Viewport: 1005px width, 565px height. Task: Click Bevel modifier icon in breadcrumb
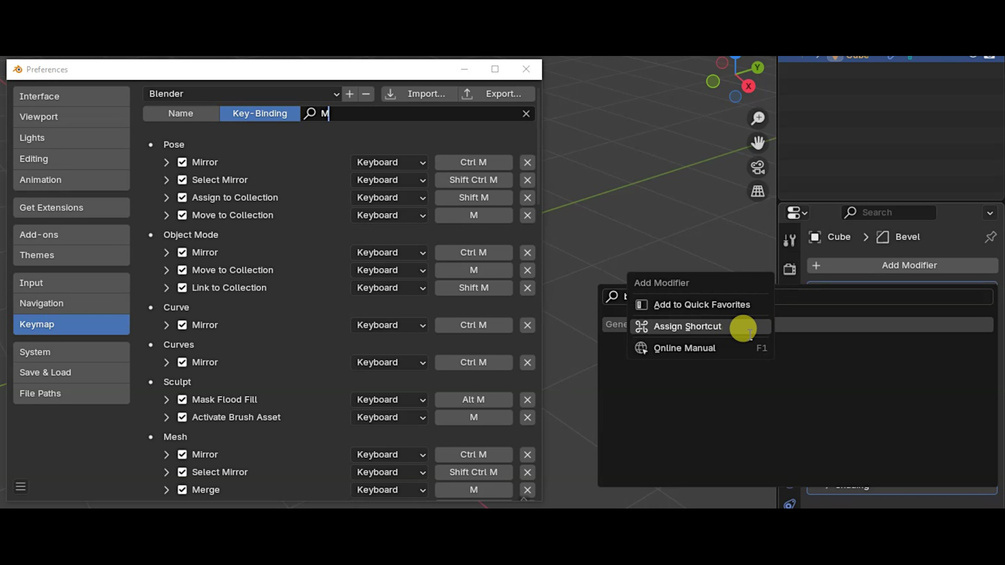point(883,237)
